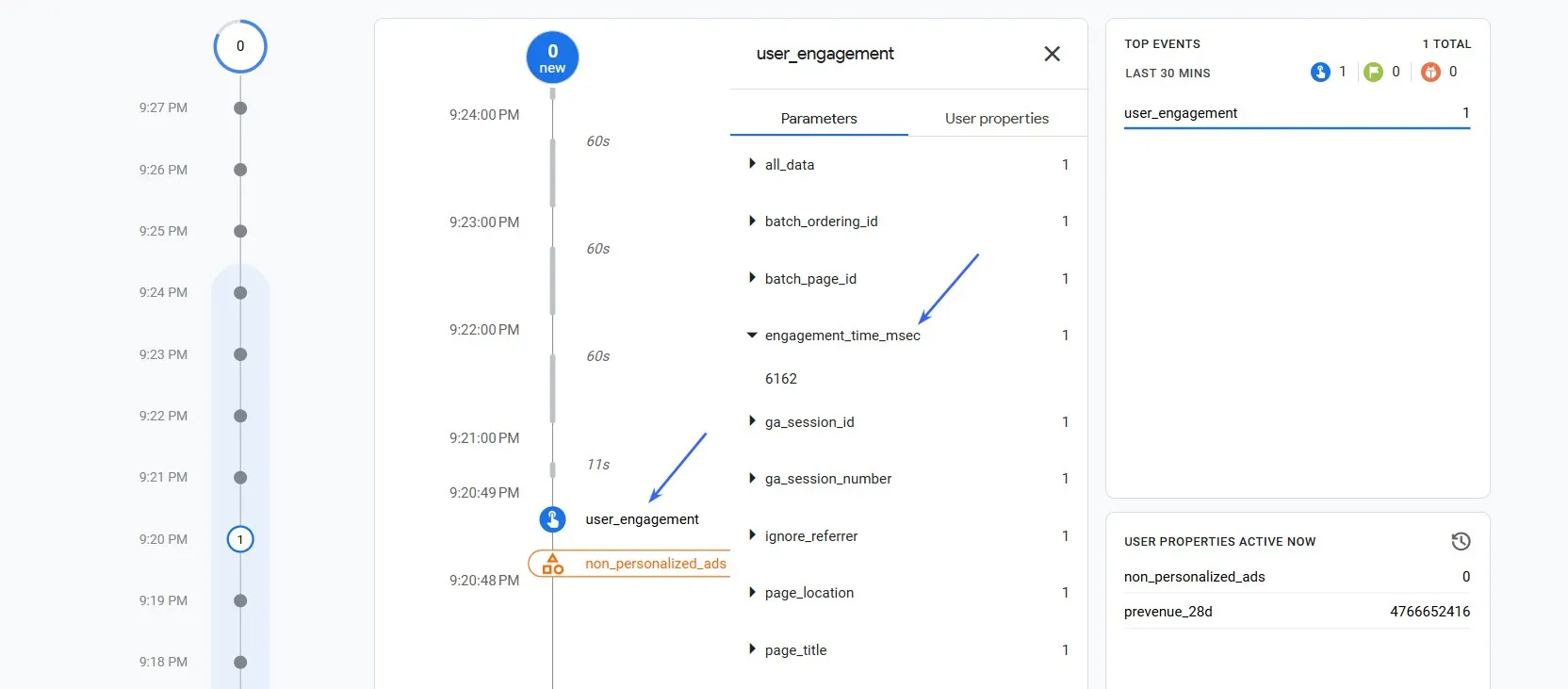Expand the page_location parameter
The image size is (1568, 689).
(x=752, y=593)
